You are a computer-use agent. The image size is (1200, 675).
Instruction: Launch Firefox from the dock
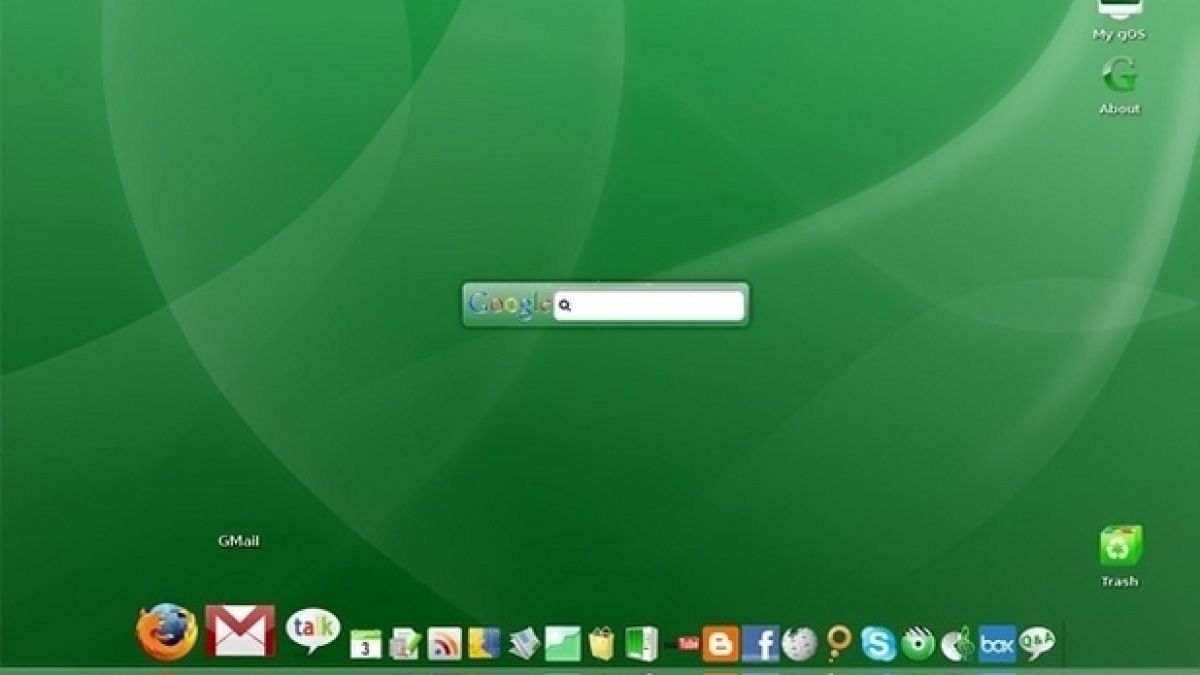pyautogui.click(x=167, y=632)
